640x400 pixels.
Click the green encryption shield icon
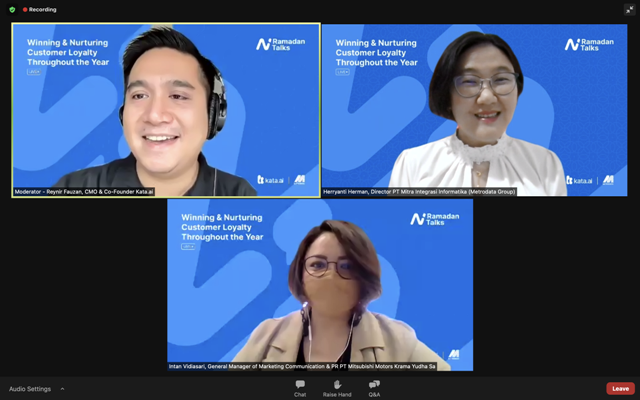pyautogui.click(x=12, y=9)
